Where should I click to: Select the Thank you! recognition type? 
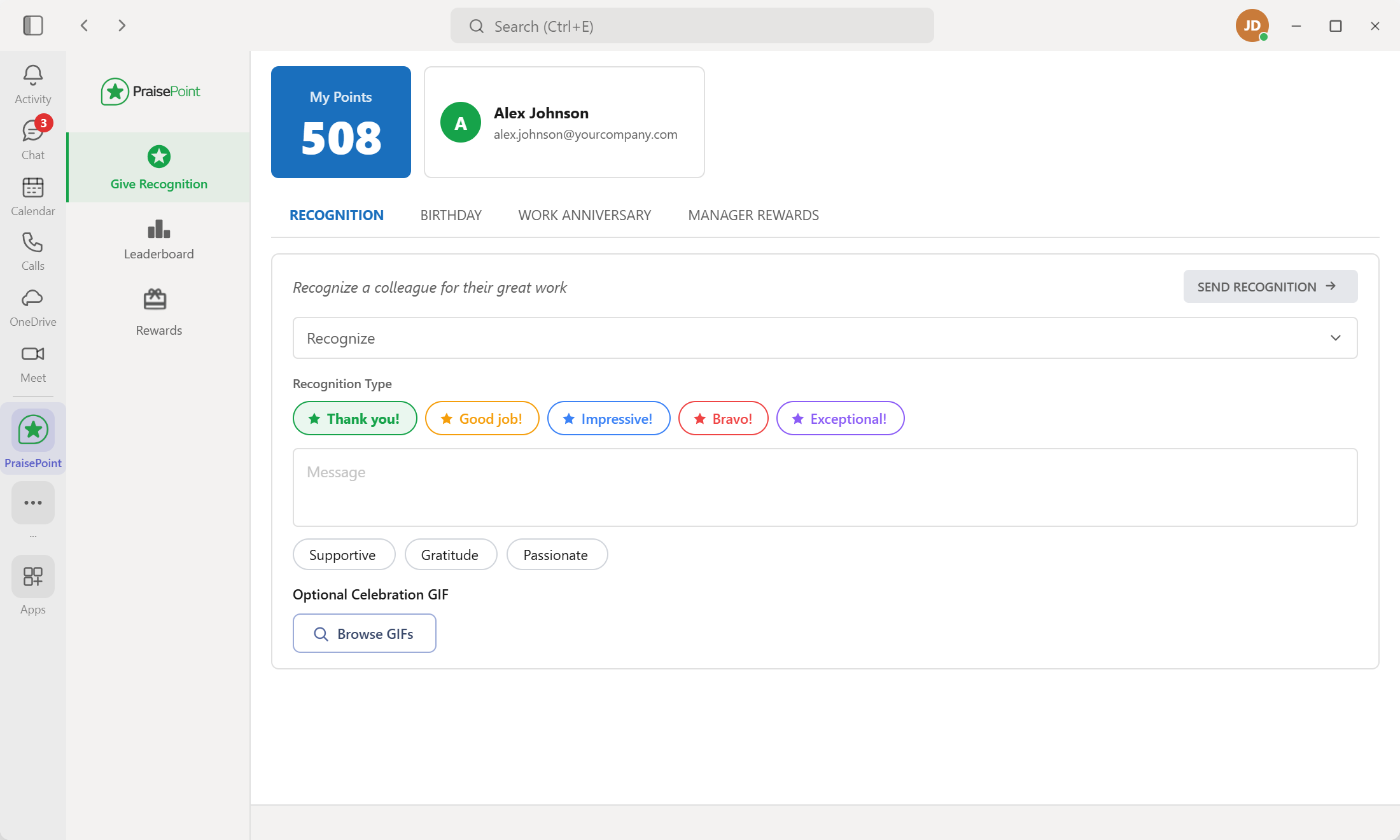click(x=355, y=418)
